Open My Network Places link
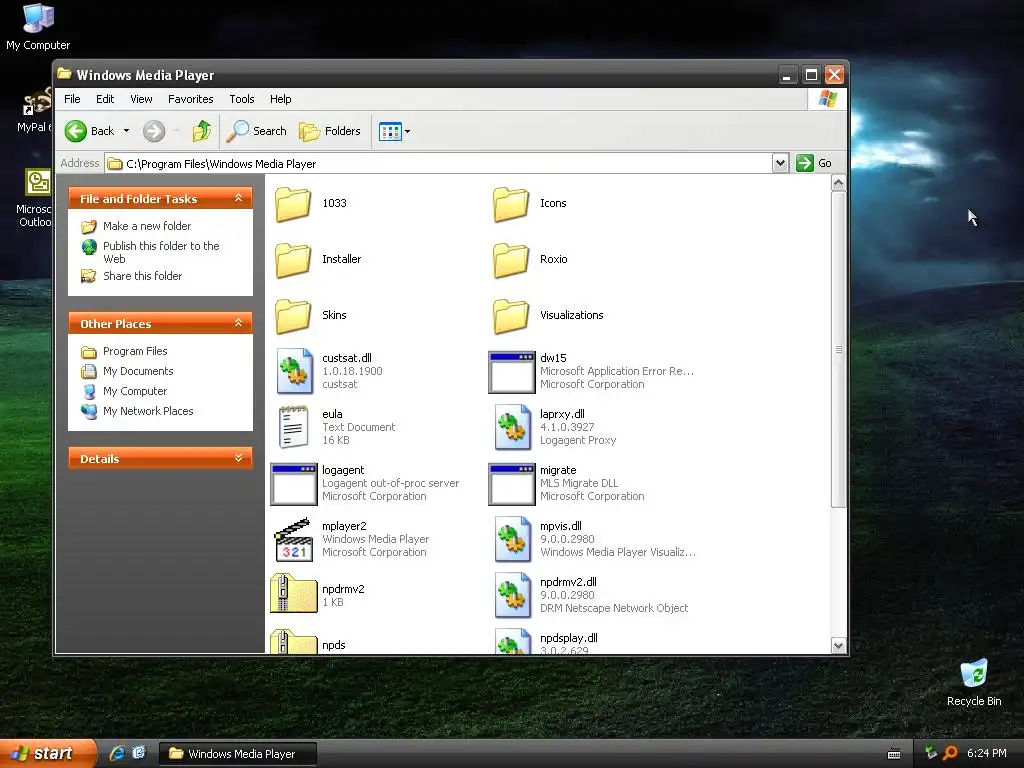Image resolution: width=1024 pixels, height=768 pixels. tap(148, 411)
